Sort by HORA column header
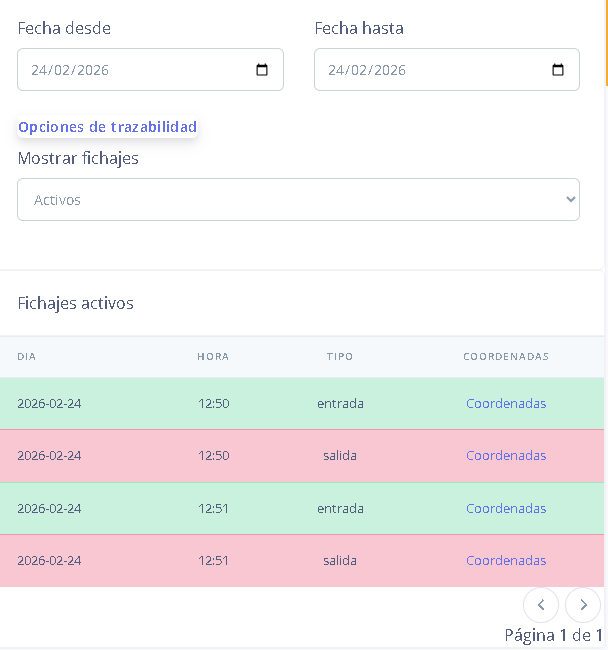The image size is (608, 650). (x=213, y=357)
